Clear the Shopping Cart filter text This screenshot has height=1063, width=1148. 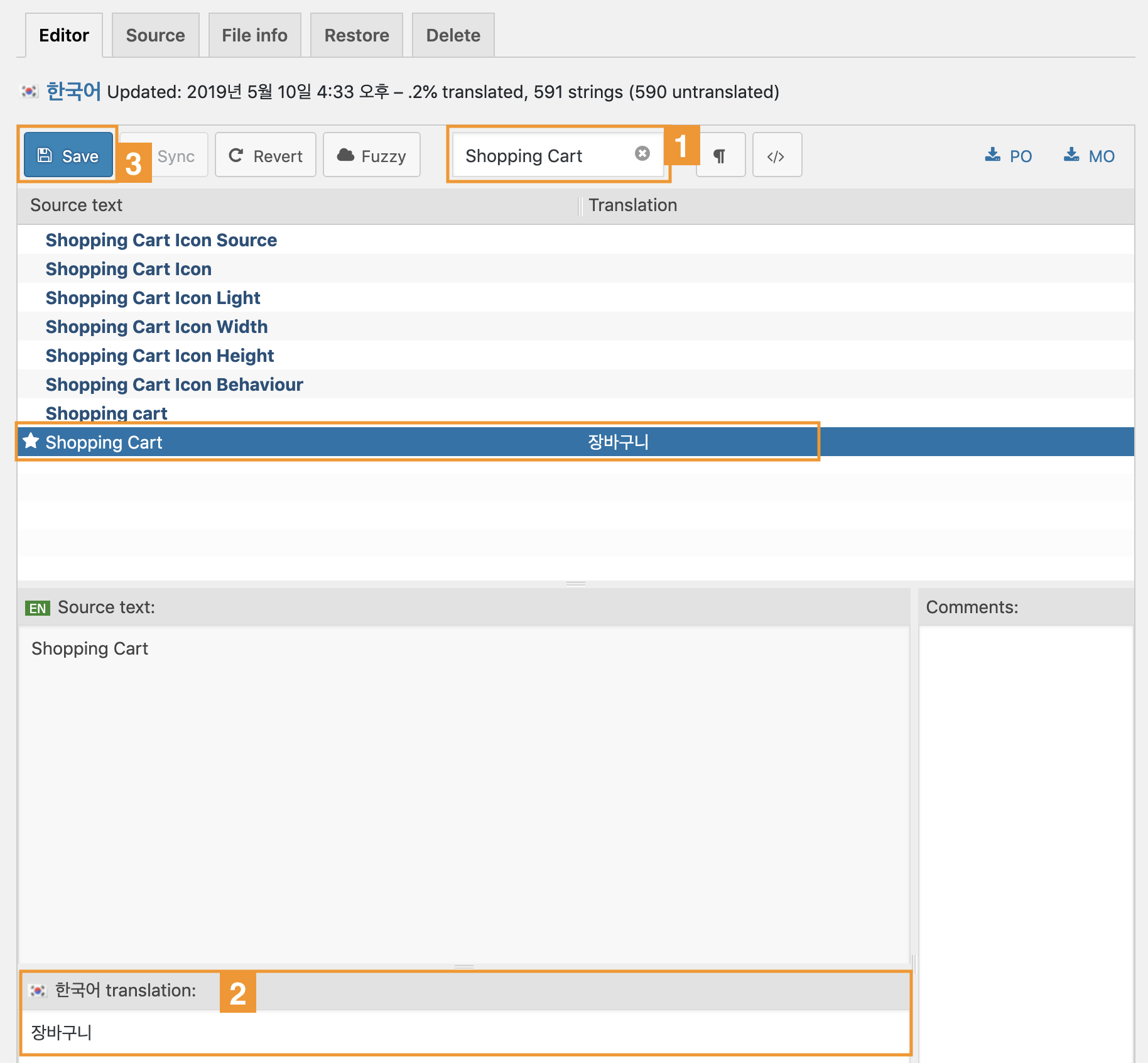click(642, 154)
